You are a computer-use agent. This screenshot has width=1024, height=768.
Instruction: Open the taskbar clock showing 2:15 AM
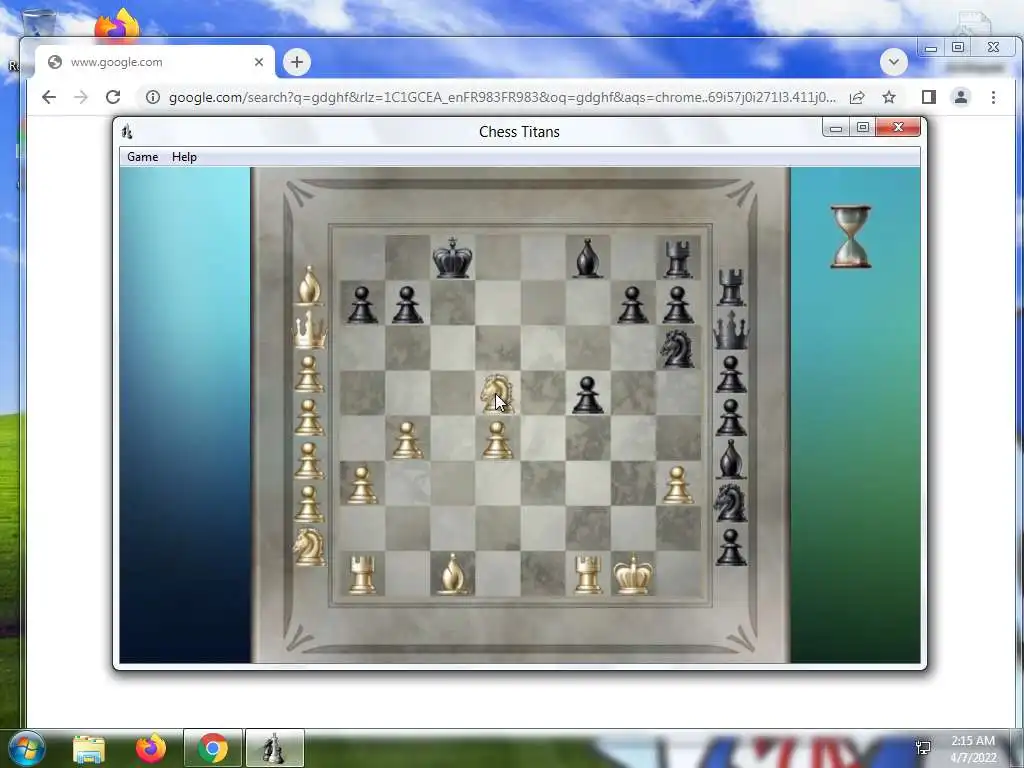[x=973, y=749]
